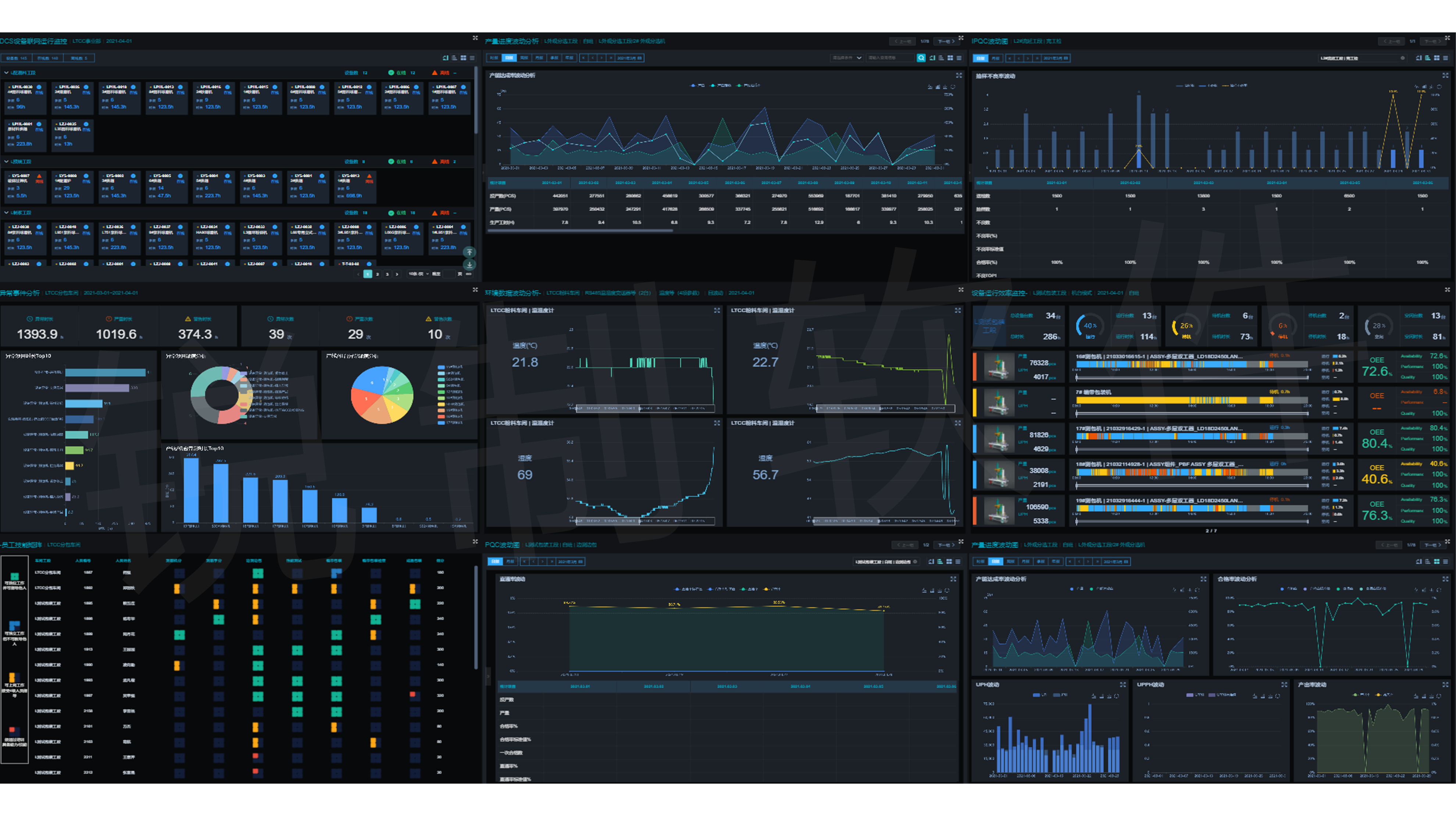
Task: Select the 周报 tab in production progress toolbar
Action: (x=525, y=58)
